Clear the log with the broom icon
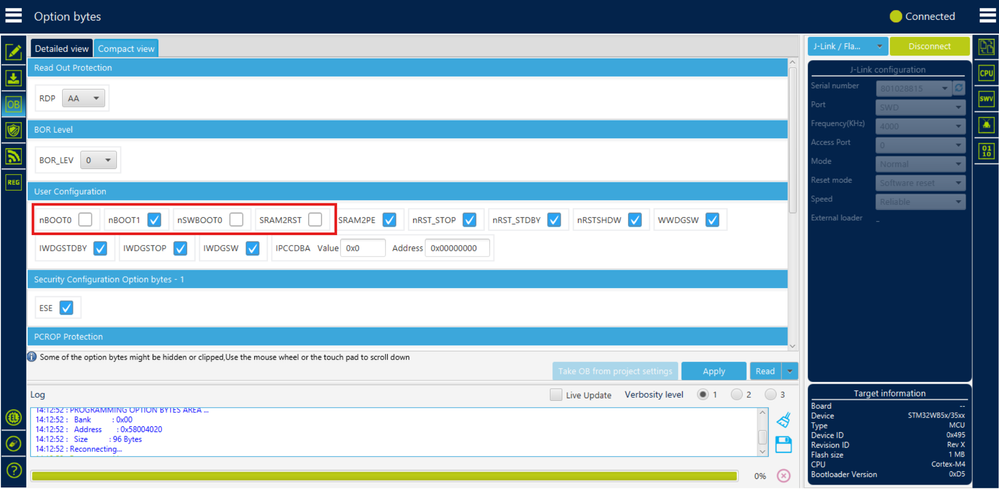Viewport: 999px width, 489px height. pyautogui.click(x=784, y=420)
